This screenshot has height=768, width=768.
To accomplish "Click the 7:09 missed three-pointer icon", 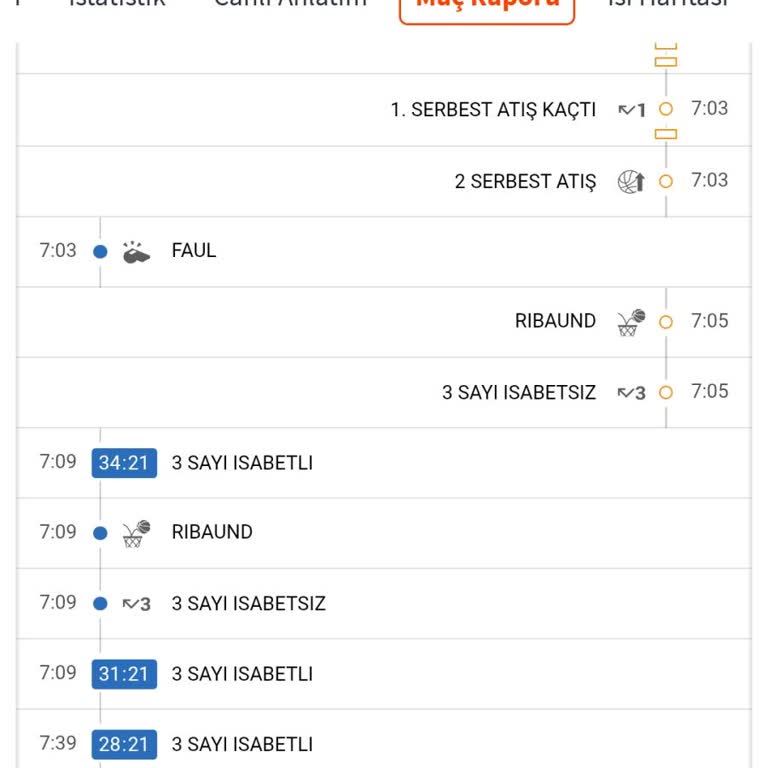I will coord(136,604).
